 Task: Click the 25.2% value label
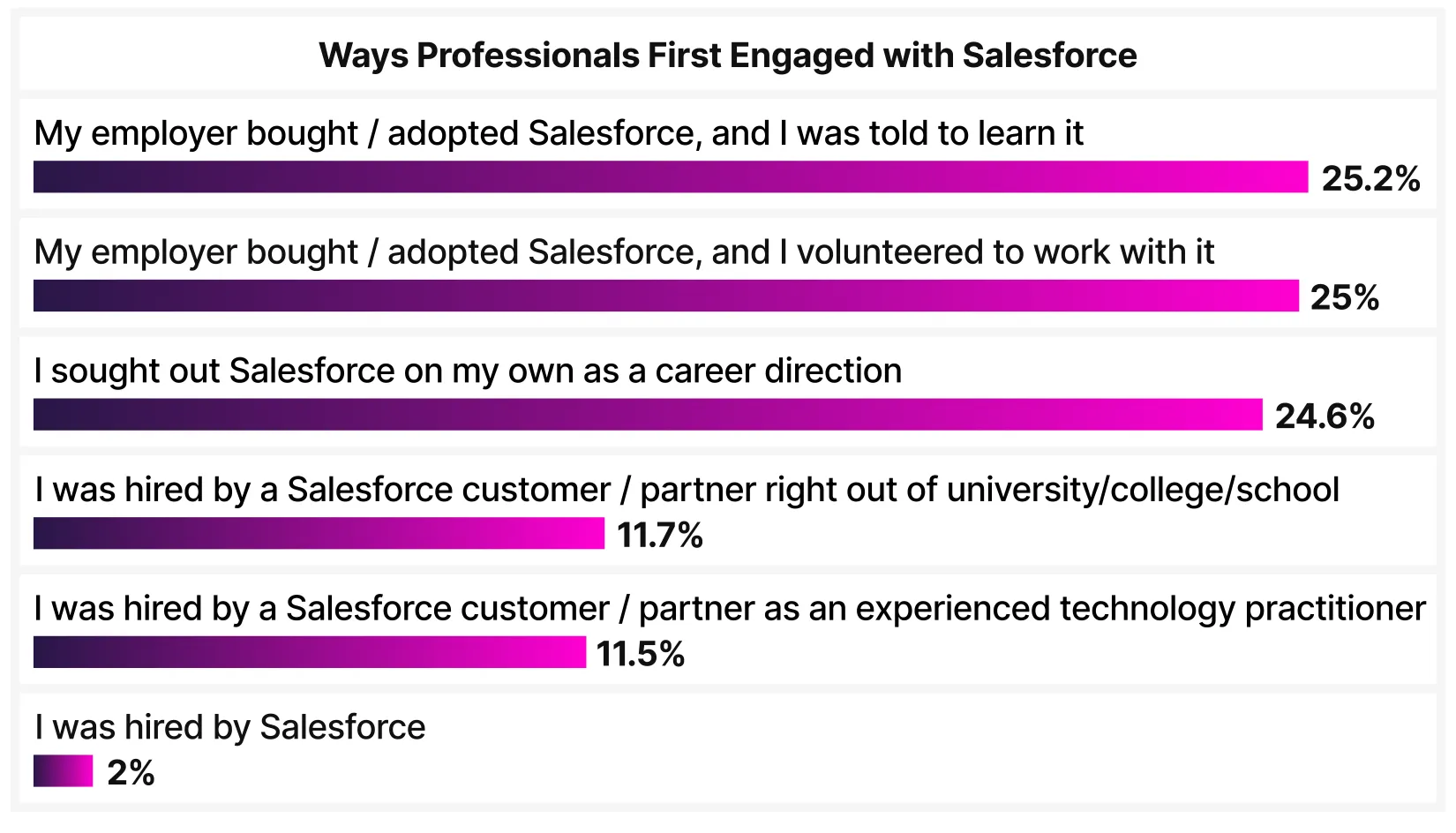point(1370,178)
